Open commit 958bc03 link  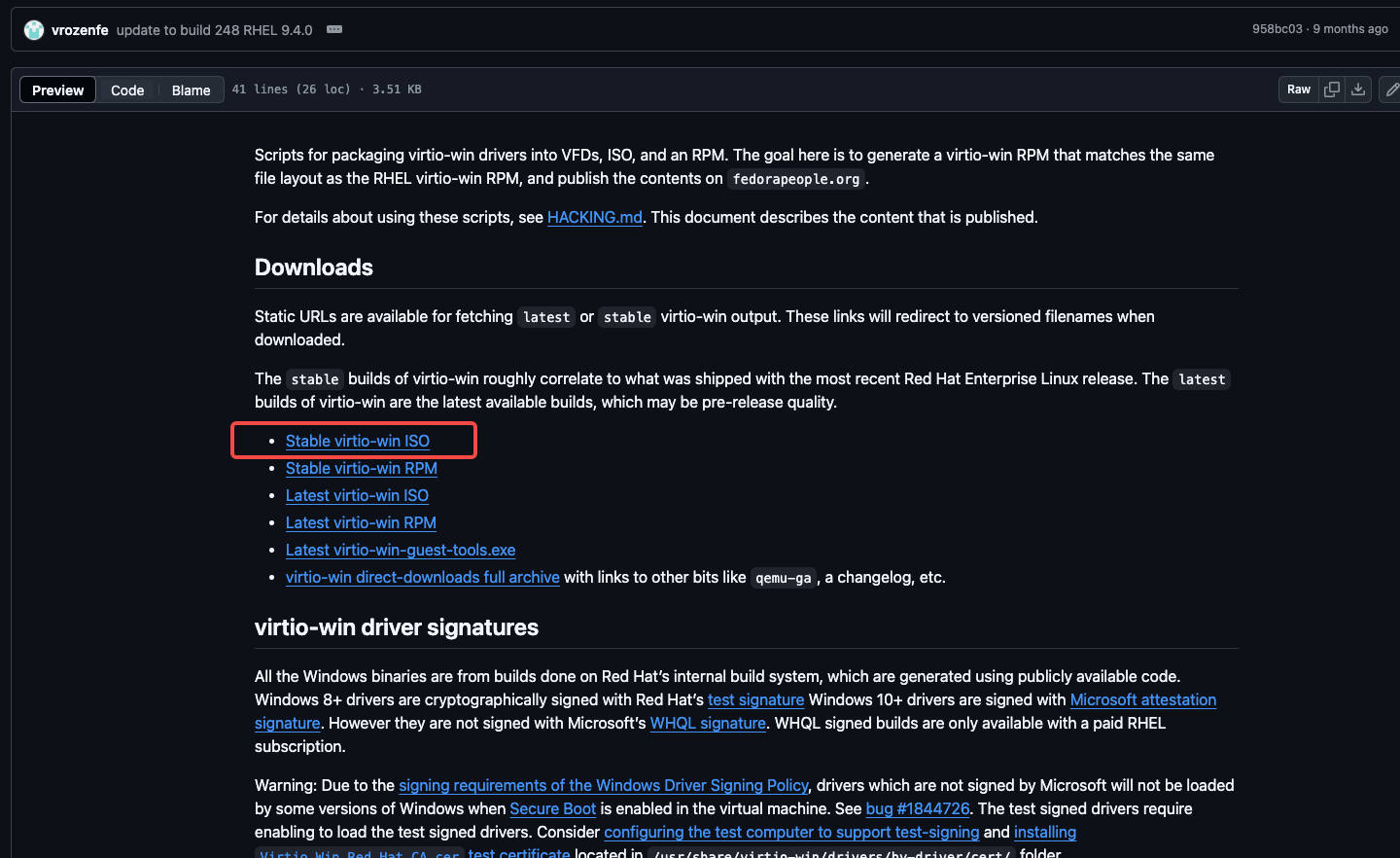[x=1277, y=29]
